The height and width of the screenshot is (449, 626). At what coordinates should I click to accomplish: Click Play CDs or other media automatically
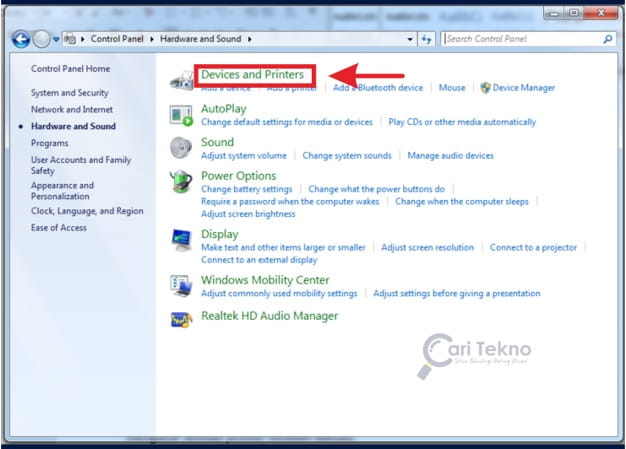[462, 122]
